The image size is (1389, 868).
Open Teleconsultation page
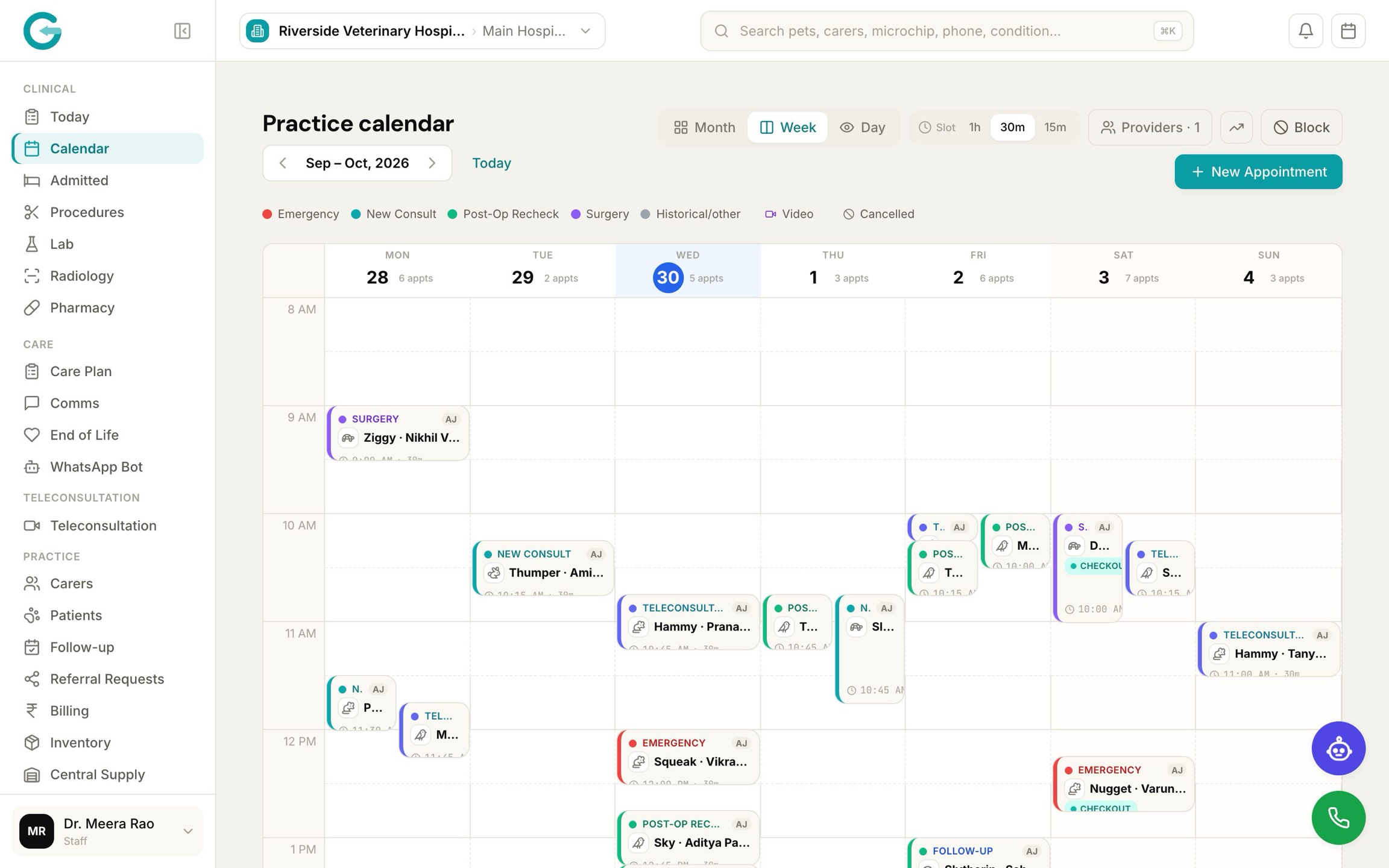click(107, 526)
